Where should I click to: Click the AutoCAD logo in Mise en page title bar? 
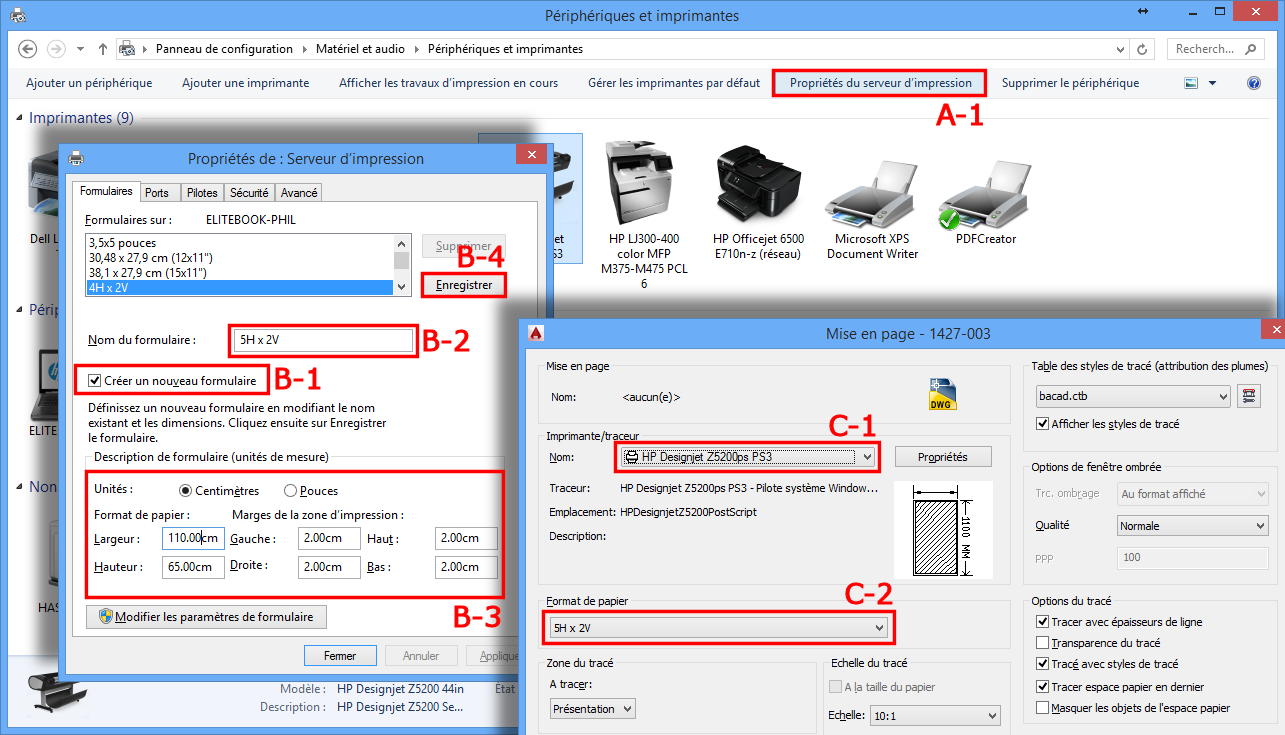537,333
